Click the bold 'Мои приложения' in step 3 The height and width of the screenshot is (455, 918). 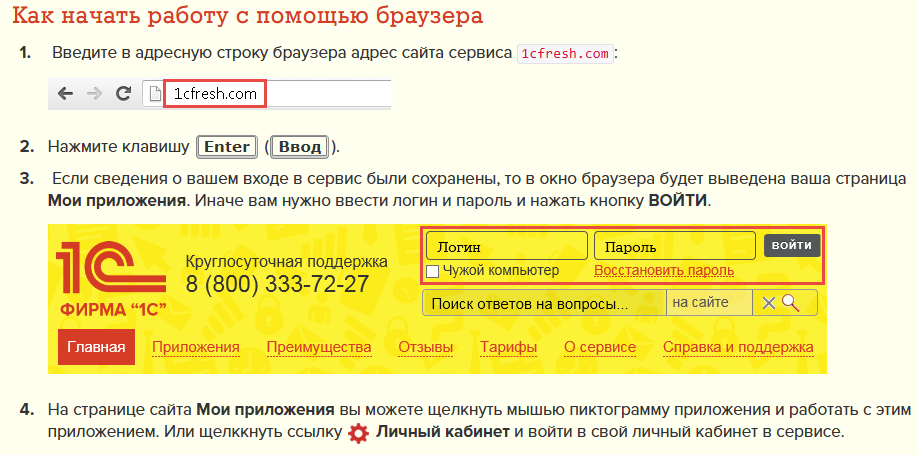(x=117, y=201)
